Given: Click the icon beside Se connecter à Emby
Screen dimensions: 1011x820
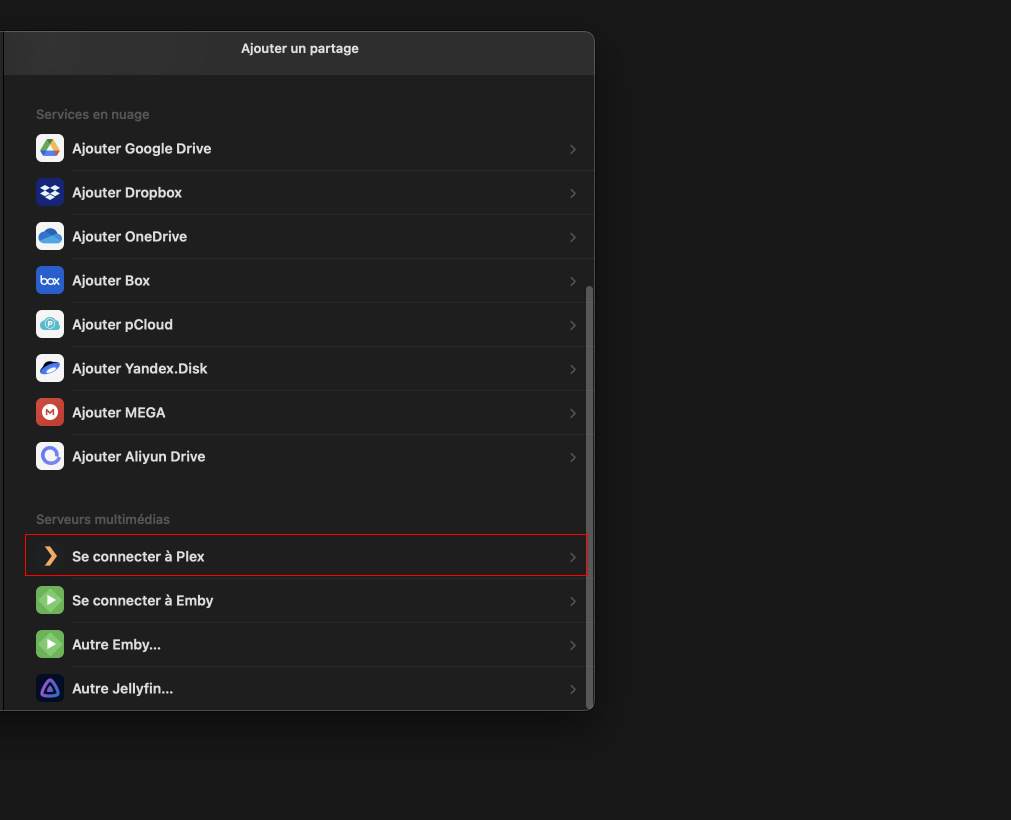Looking at the screenshot, I should tap(50, 600).
